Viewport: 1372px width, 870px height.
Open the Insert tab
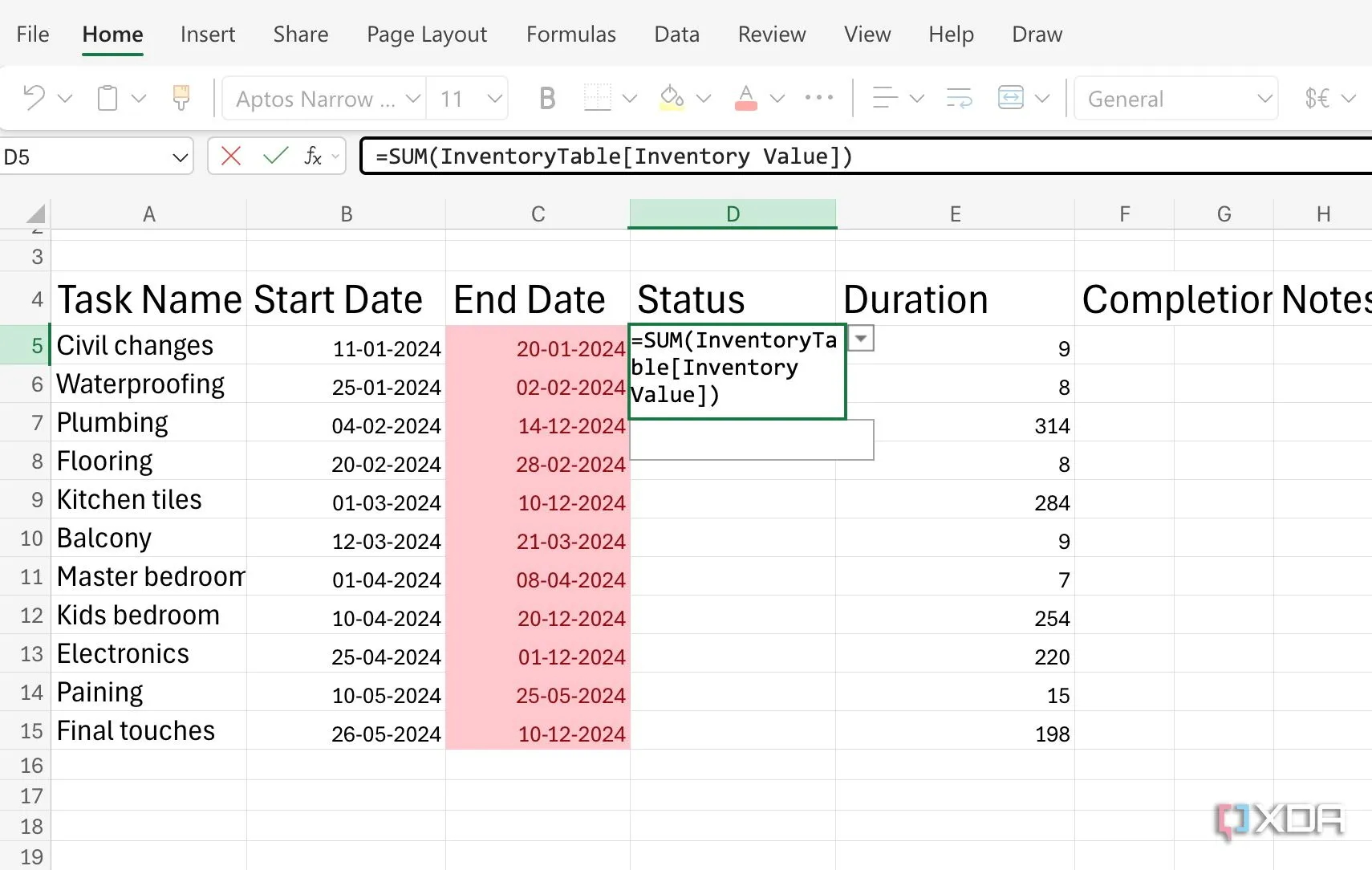click(x=208, y=35)
